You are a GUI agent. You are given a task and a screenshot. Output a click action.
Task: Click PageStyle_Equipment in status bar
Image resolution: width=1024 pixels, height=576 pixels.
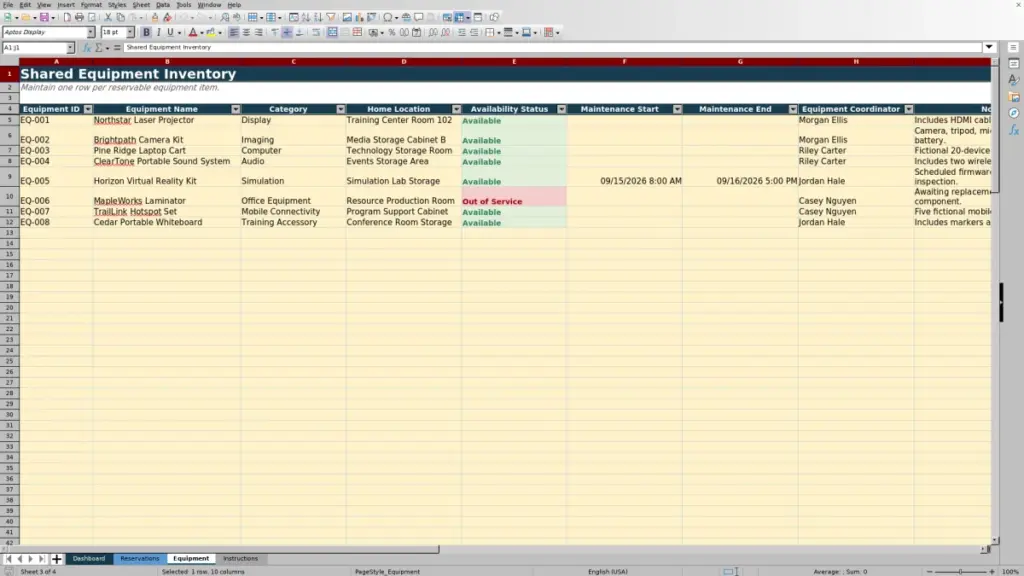[x=387, y=572]
